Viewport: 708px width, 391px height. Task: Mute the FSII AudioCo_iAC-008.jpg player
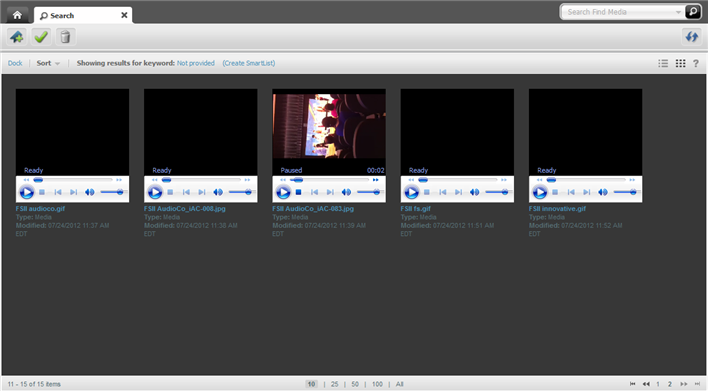point(218,192)
